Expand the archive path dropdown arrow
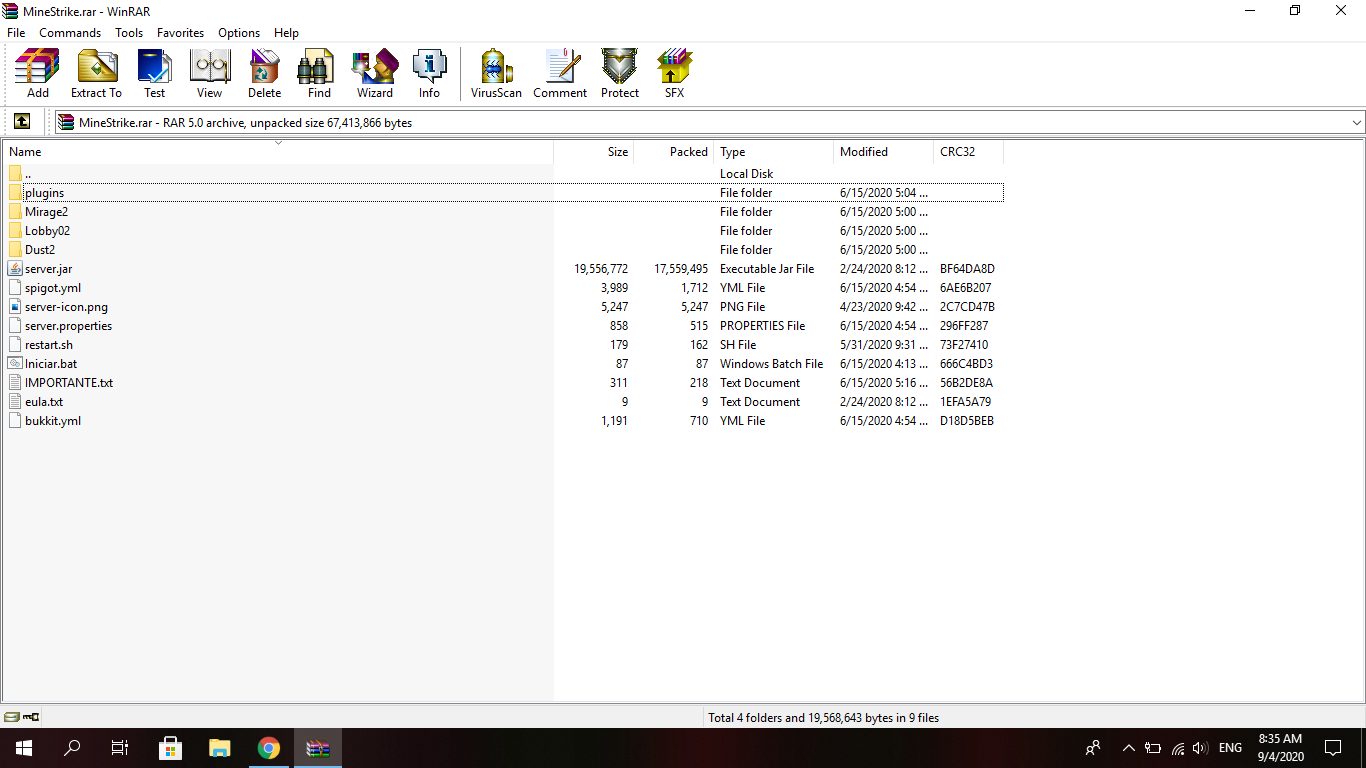 [x=1356, y=123]
